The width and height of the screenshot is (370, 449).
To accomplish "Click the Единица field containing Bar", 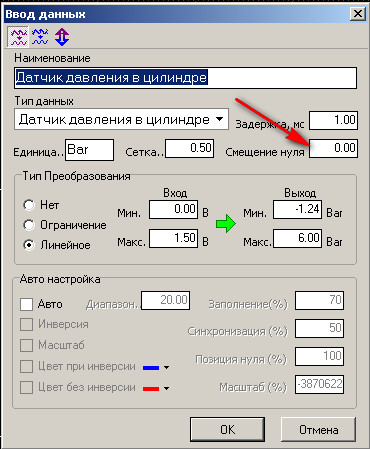I will 89,150.
